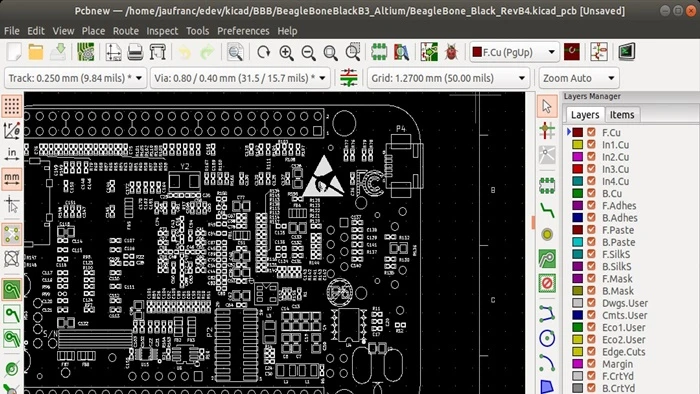Screen dimensions: 700x394
Task: Open the Route menu
Action: [125, 31]
